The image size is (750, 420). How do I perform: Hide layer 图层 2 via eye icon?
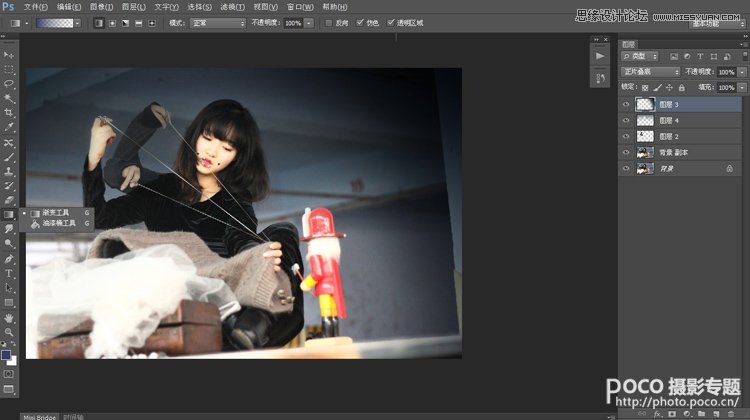coord(626,136)
